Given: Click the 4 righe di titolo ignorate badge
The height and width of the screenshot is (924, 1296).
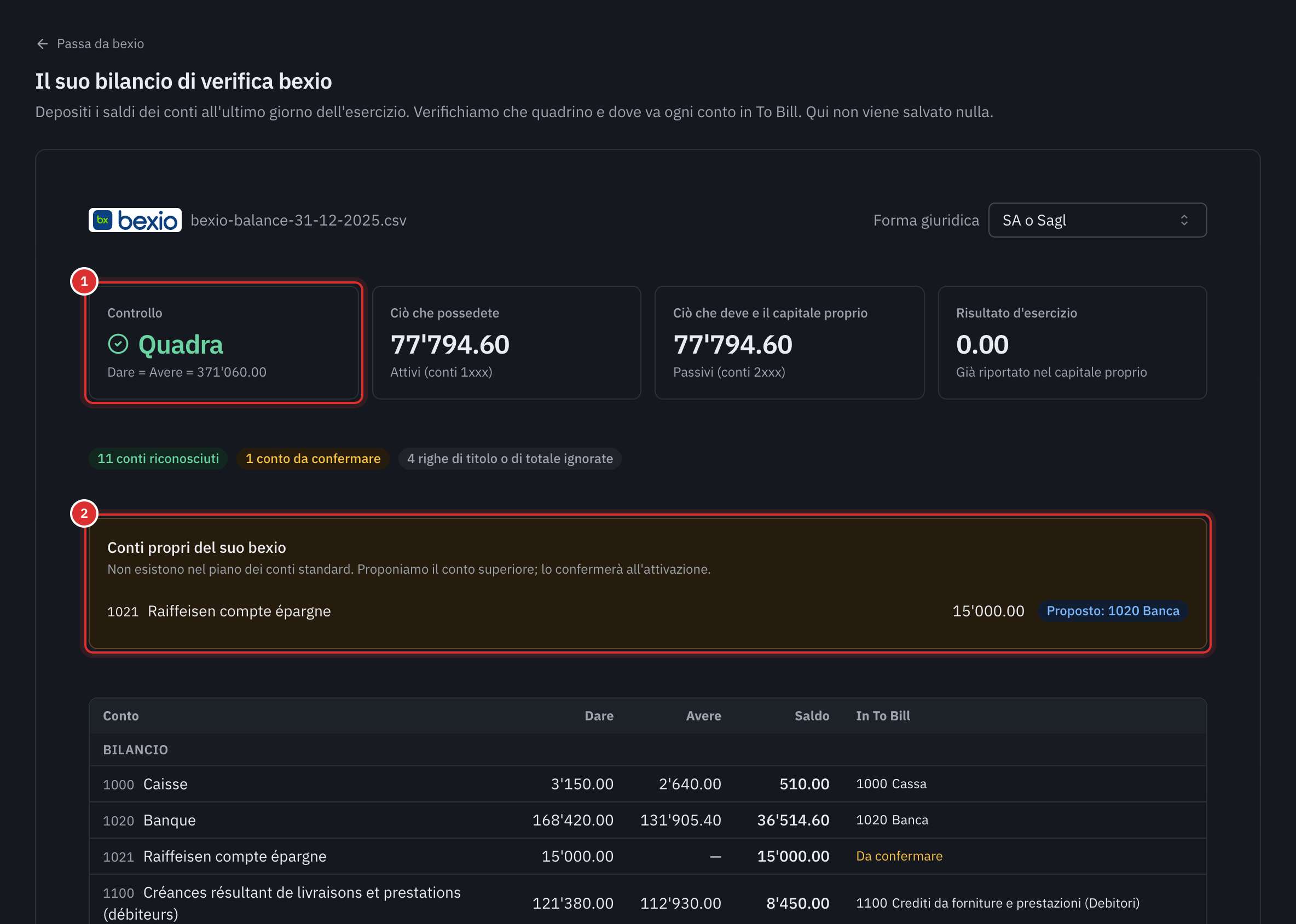Looking at the screenshot, I should 510,459.
